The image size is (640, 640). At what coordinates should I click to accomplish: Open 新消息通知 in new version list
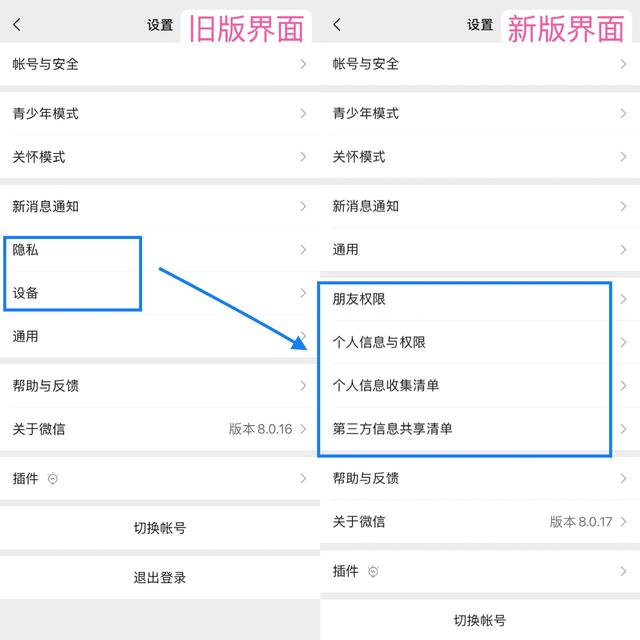(x=480, y=206)
